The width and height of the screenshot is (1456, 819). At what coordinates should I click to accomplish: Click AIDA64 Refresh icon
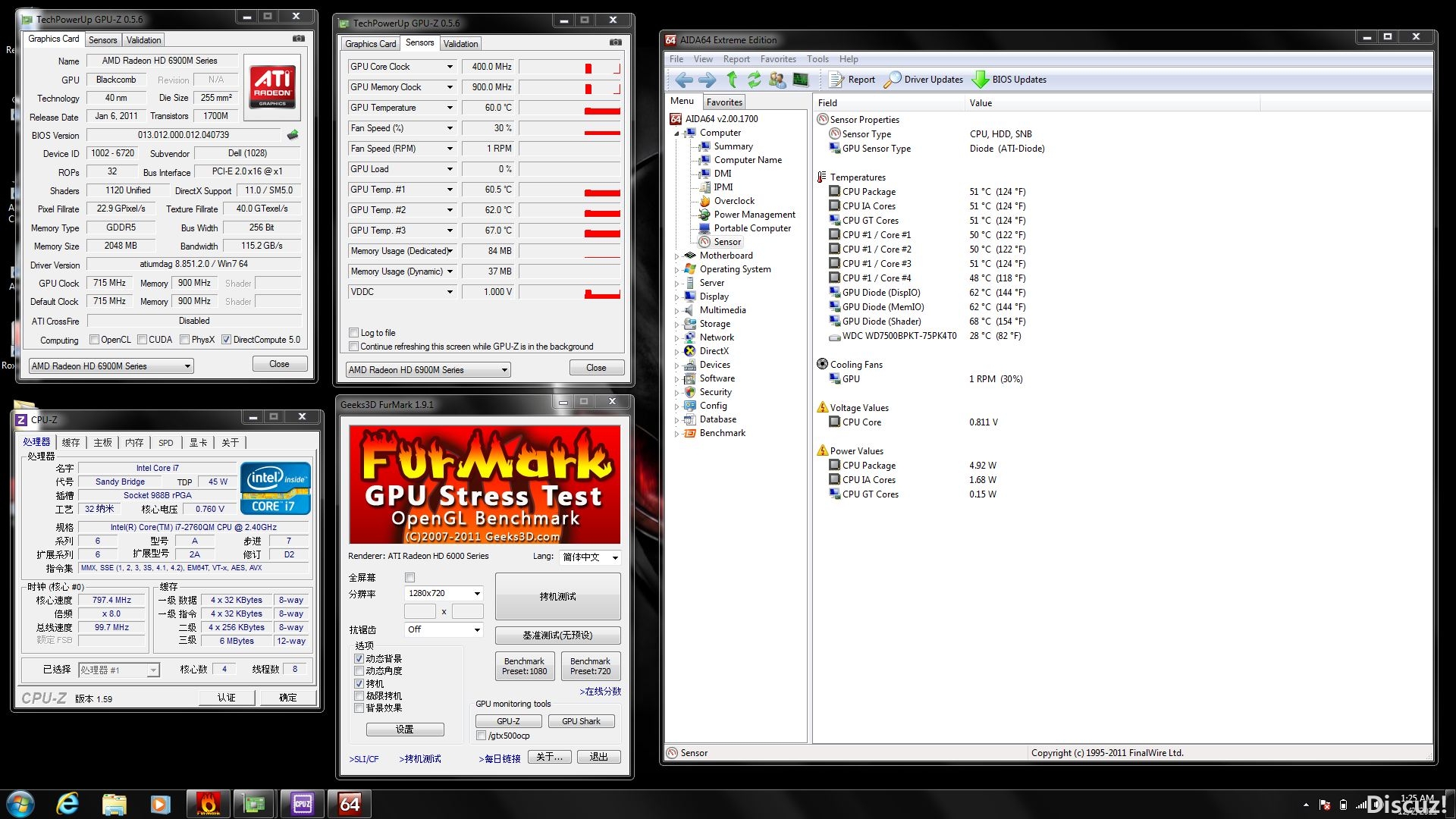[754, 80]
